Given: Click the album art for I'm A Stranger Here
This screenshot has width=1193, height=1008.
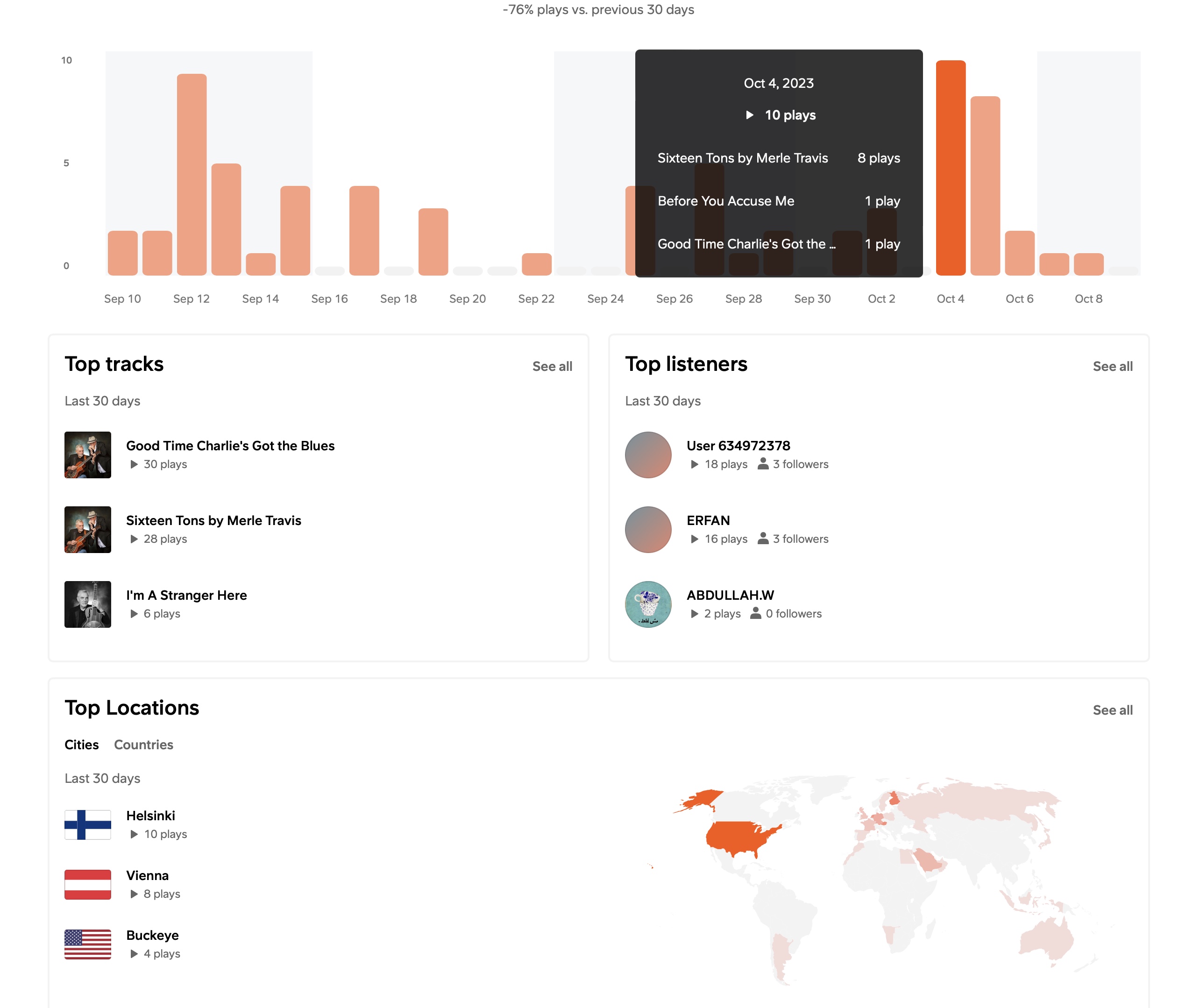Looking at the screenshot, I should (x=87, y=604).
